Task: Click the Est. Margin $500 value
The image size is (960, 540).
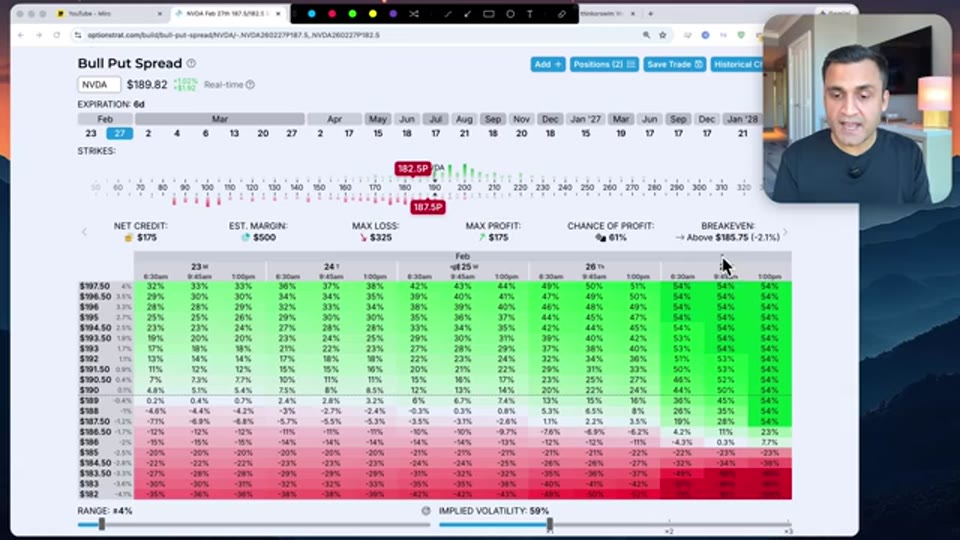Action: coord(264,238)
